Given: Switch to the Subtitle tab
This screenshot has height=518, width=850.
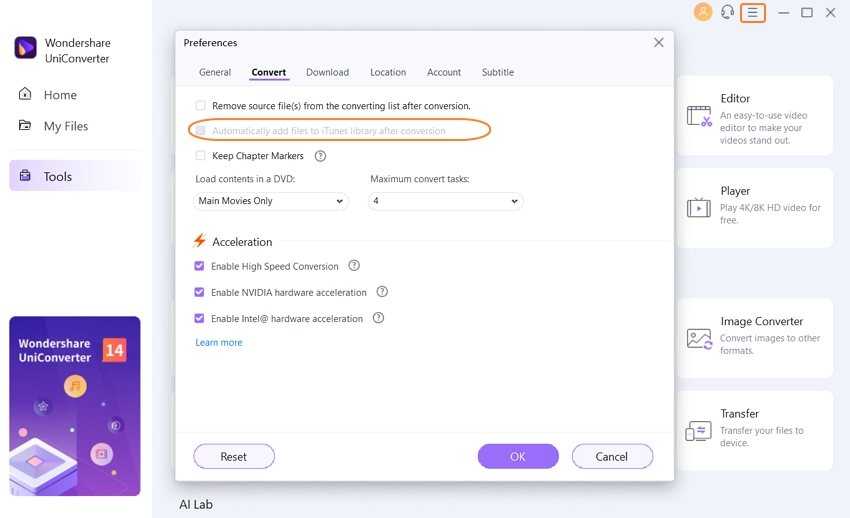Looking at the screenshot, I should click(497, 72).
